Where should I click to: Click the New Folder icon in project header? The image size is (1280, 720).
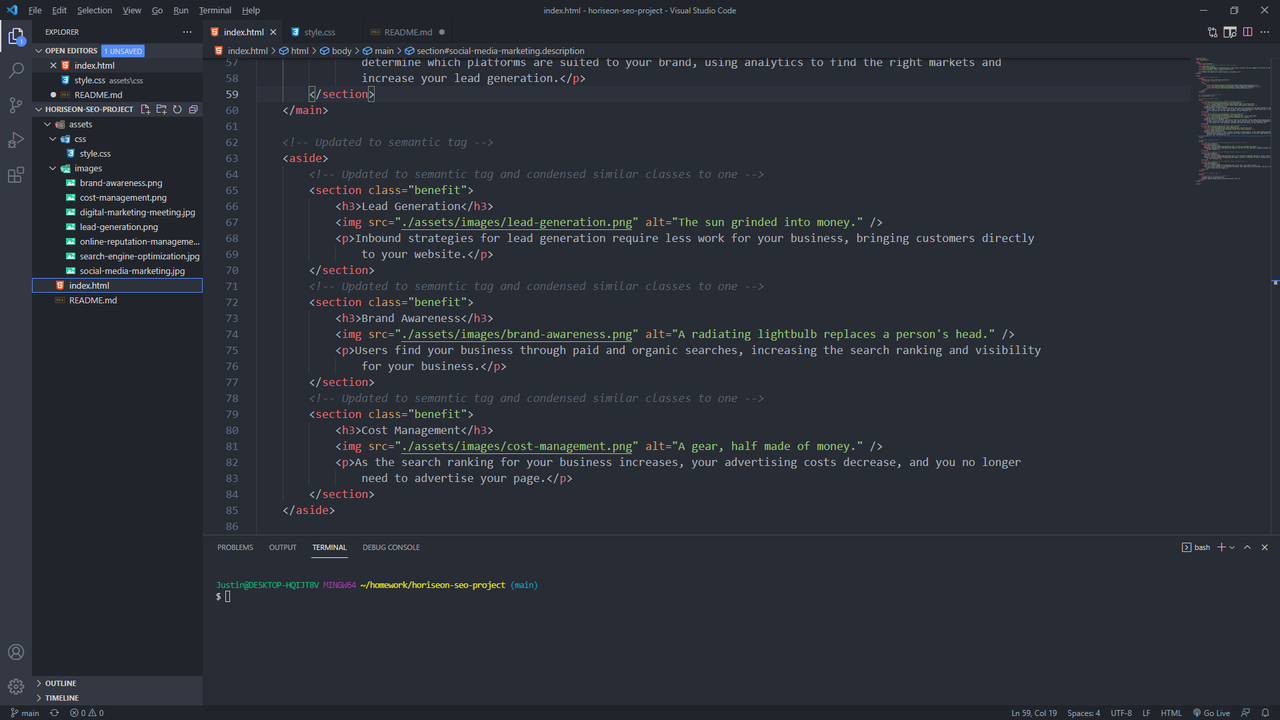(161, 109)
